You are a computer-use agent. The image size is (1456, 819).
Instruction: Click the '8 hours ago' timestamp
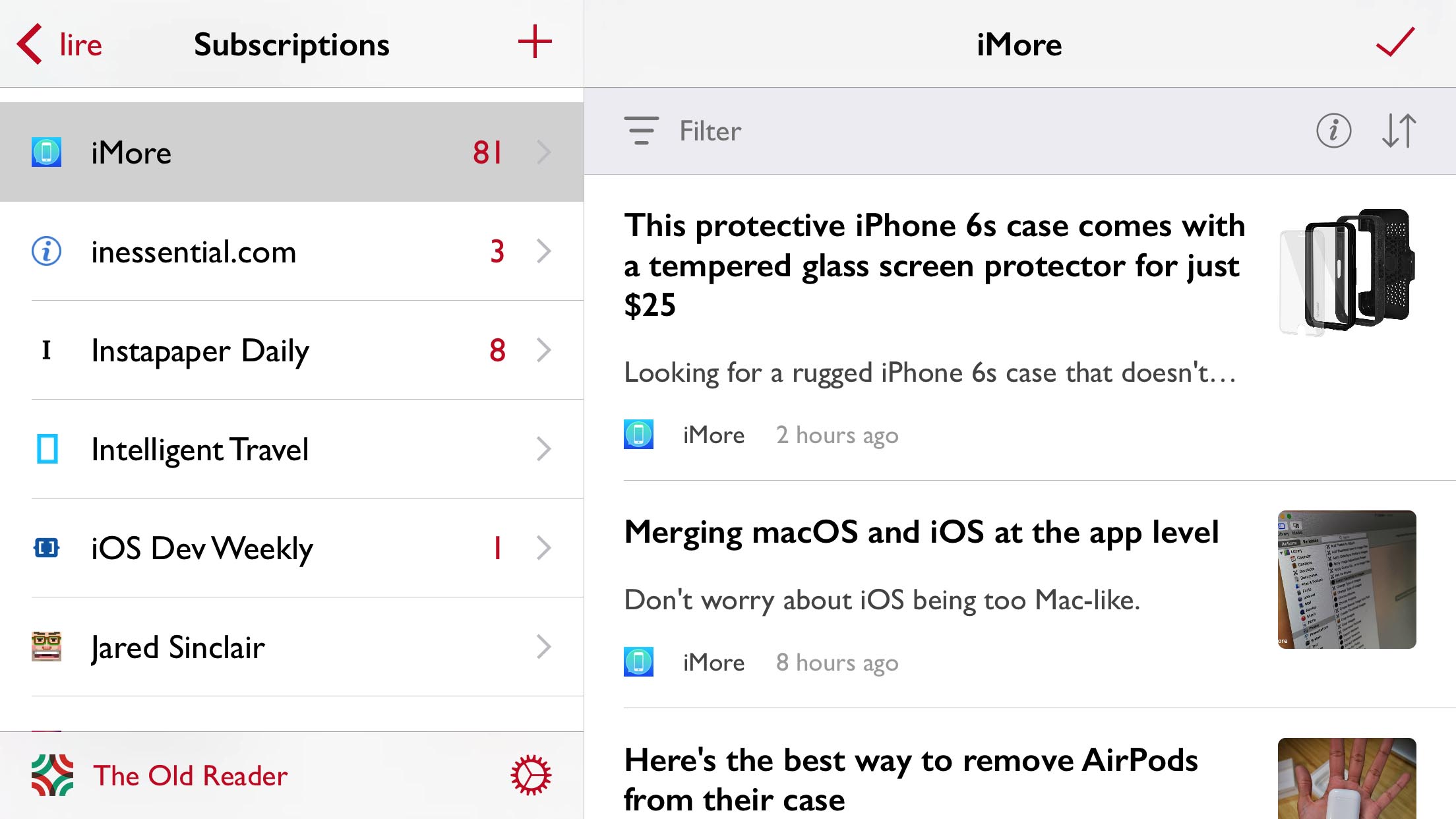(837, 663)
